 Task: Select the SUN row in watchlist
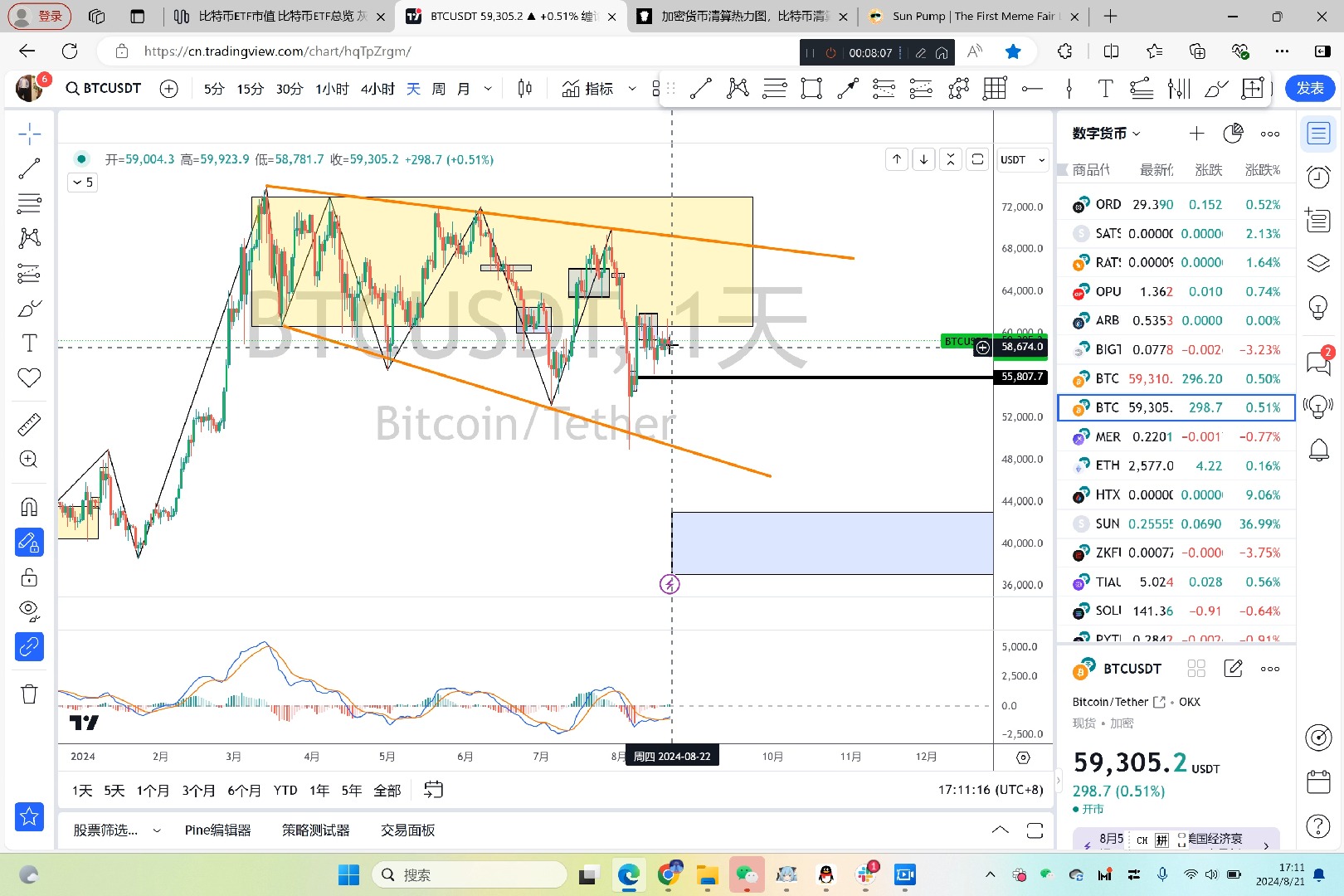coord(1176,523)
